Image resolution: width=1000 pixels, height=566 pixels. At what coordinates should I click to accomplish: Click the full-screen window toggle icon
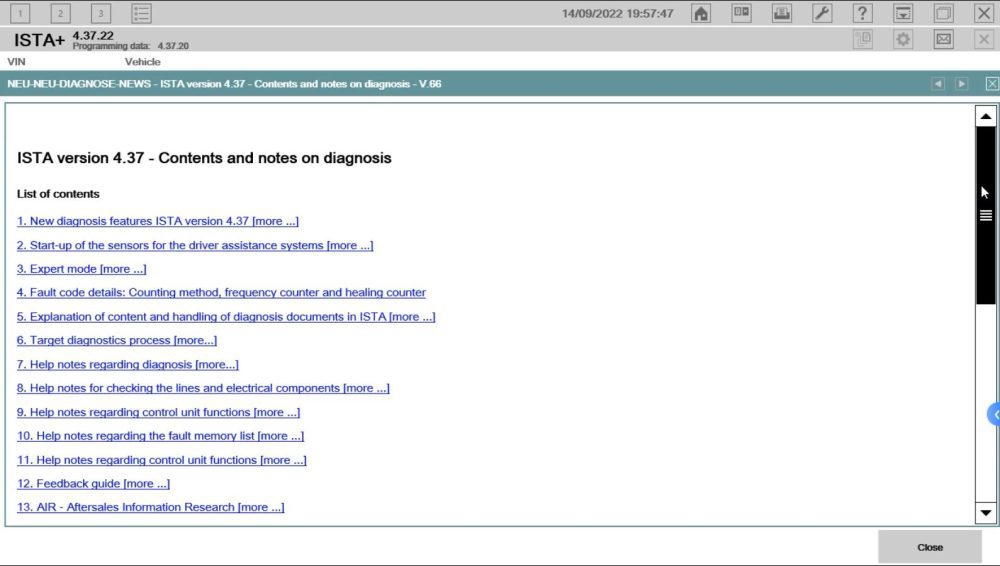pos(943,13)
